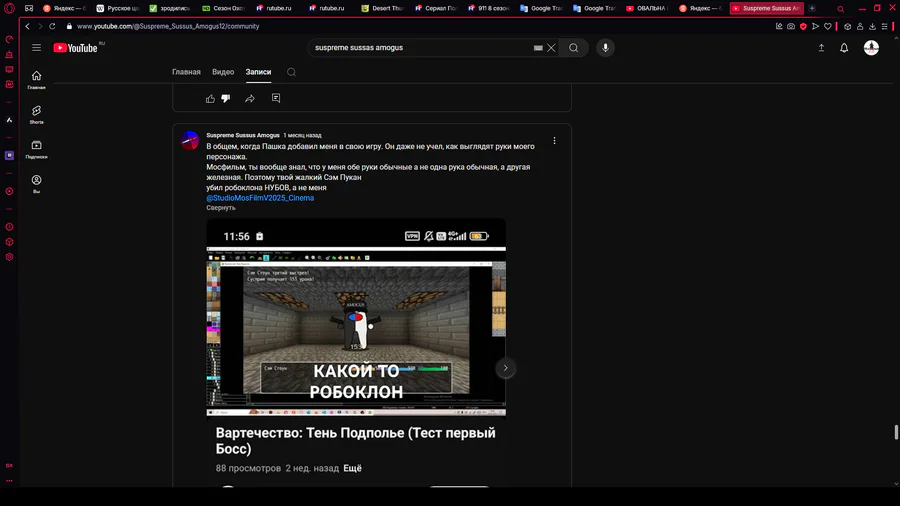Search open tabs with magnifier icon
The width and height of the screenshot is (900, 506).
click(840, 9)
